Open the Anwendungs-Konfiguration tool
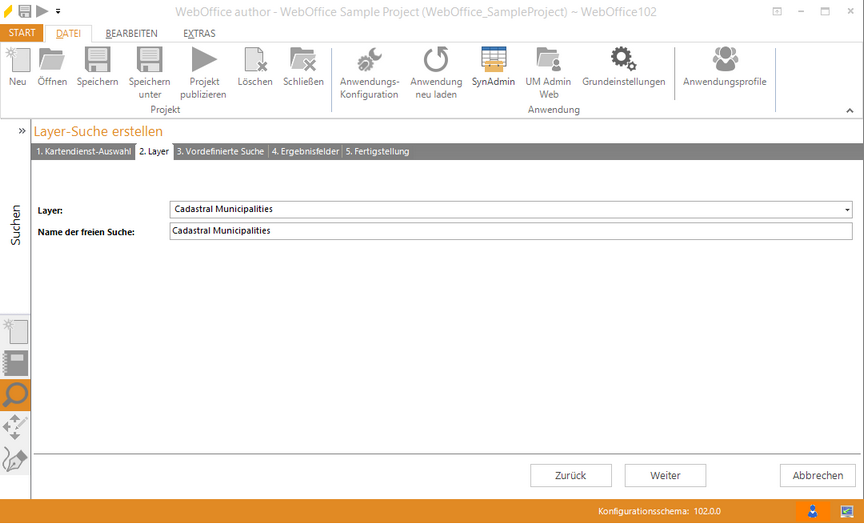 click(369, 61)
